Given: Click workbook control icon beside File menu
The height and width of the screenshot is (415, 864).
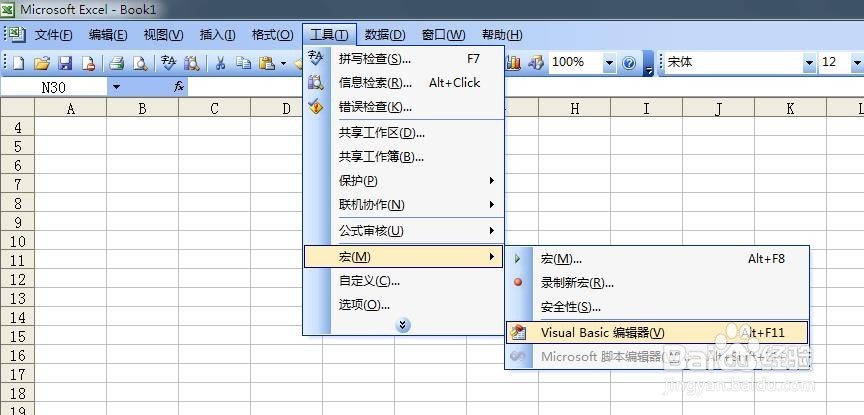Looking at the screenshot, I should click(18, 35).
